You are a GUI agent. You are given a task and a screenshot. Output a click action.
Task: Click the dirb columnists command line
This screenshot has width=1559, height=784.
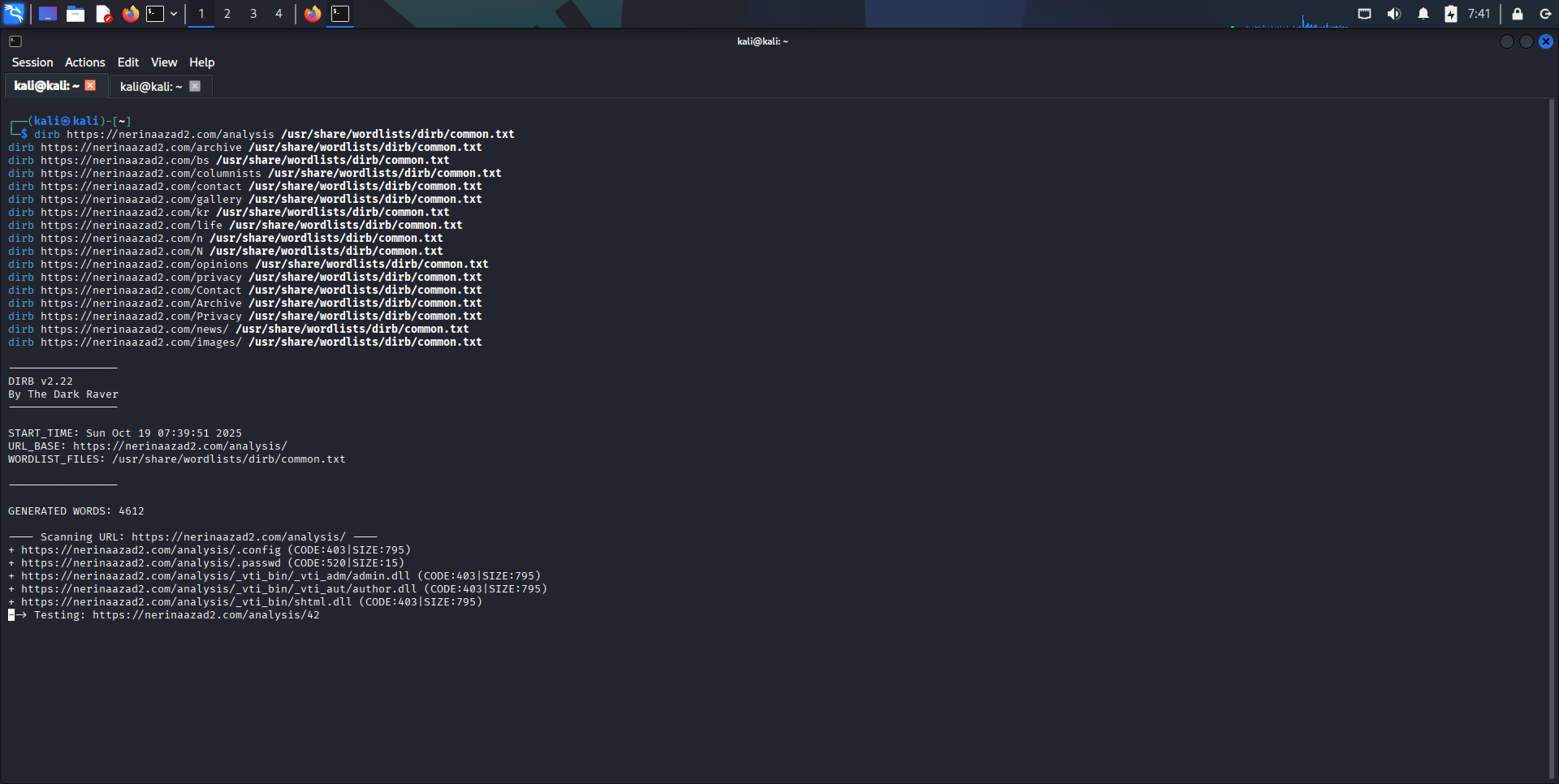(x=255, y=174)
